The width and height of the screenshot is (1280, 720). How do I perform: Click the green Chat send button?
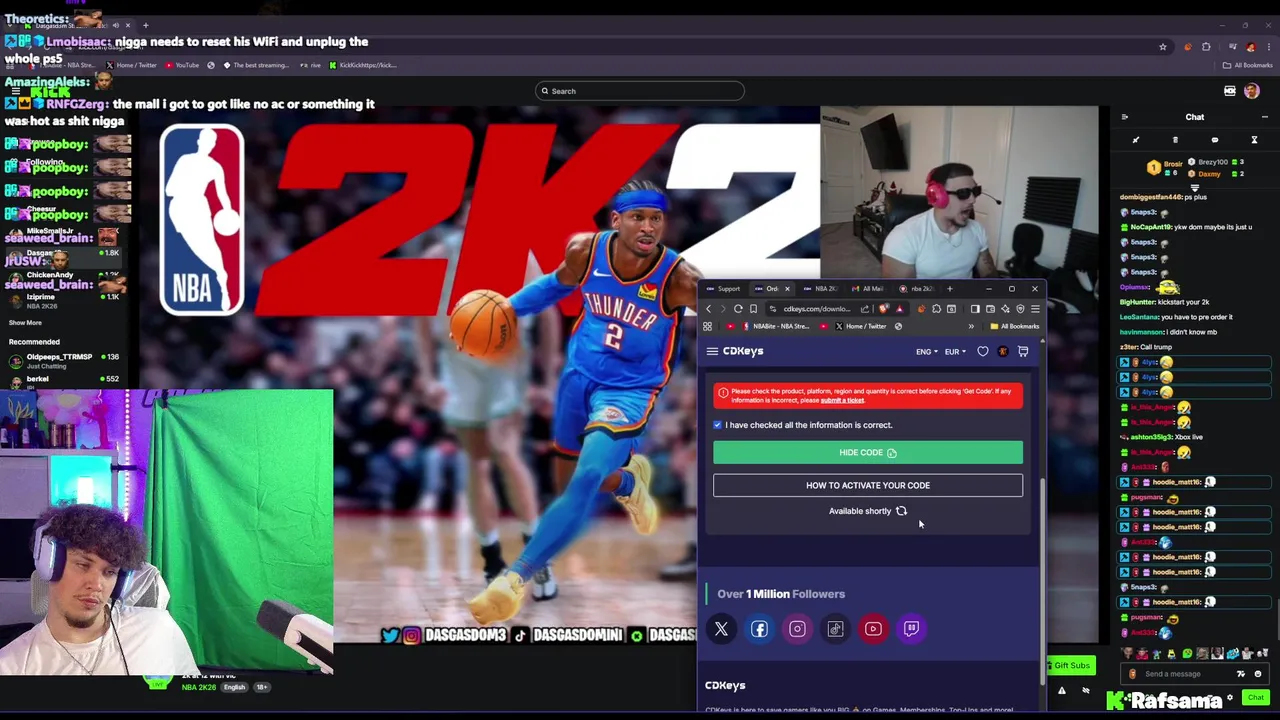[1256, 698]
